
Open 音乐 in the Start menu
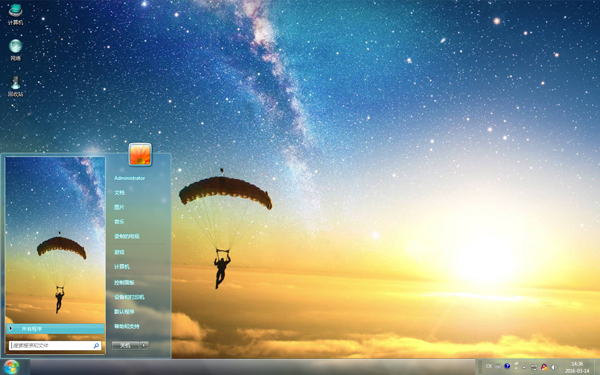[119, 222]
